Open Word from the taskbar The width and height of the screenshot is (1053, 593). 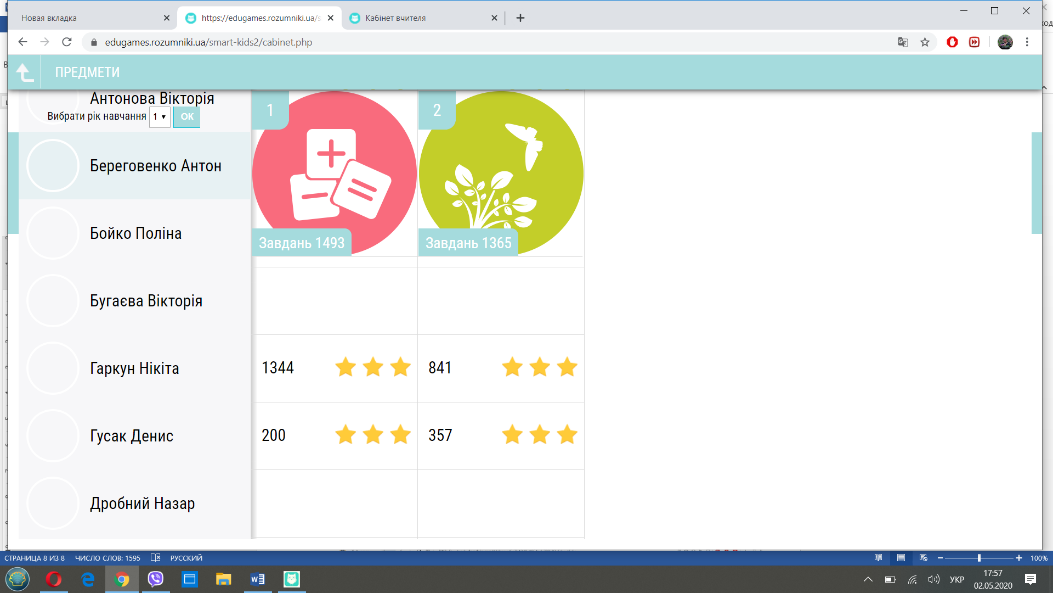tap(257, 579)
